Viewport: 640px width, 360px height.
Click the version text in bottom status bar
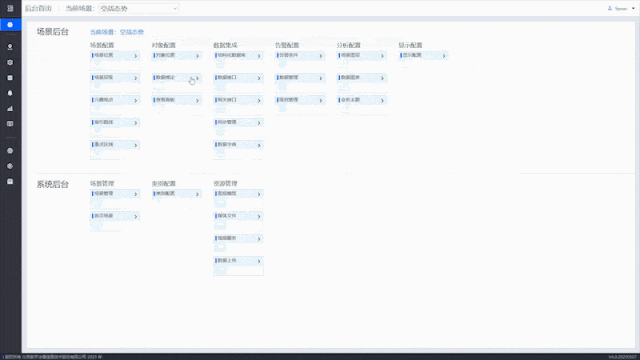pyautogui.click(x=623, y=357)
